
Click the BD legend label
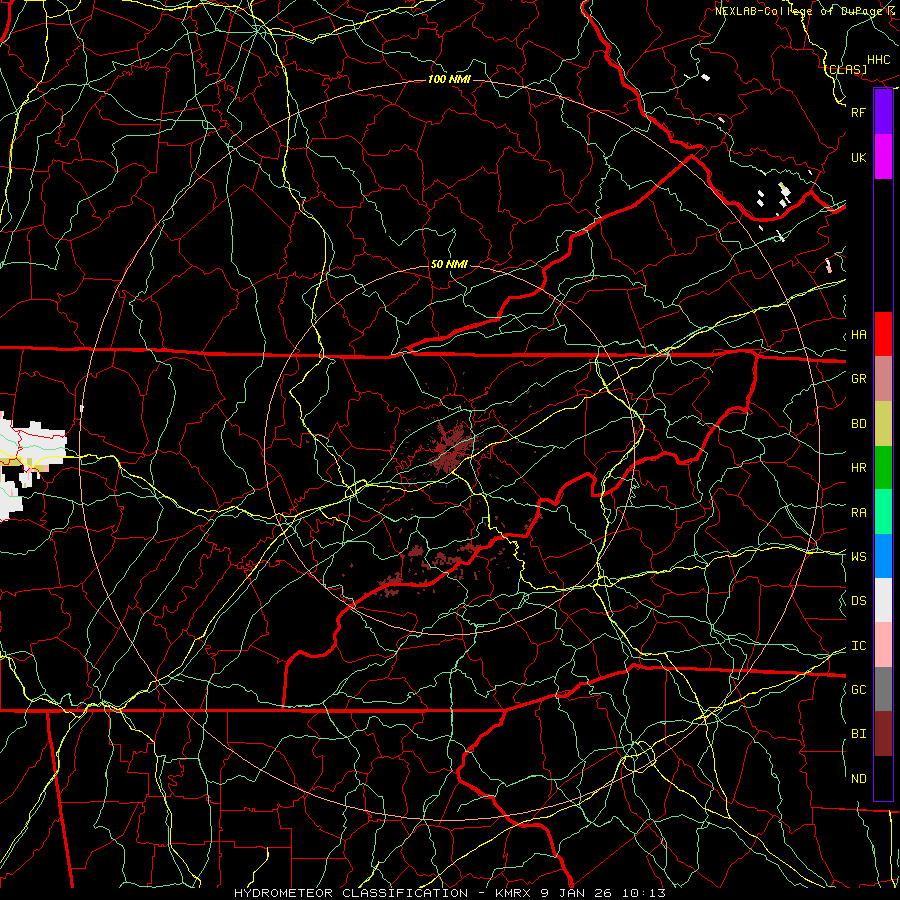[859, 424]
